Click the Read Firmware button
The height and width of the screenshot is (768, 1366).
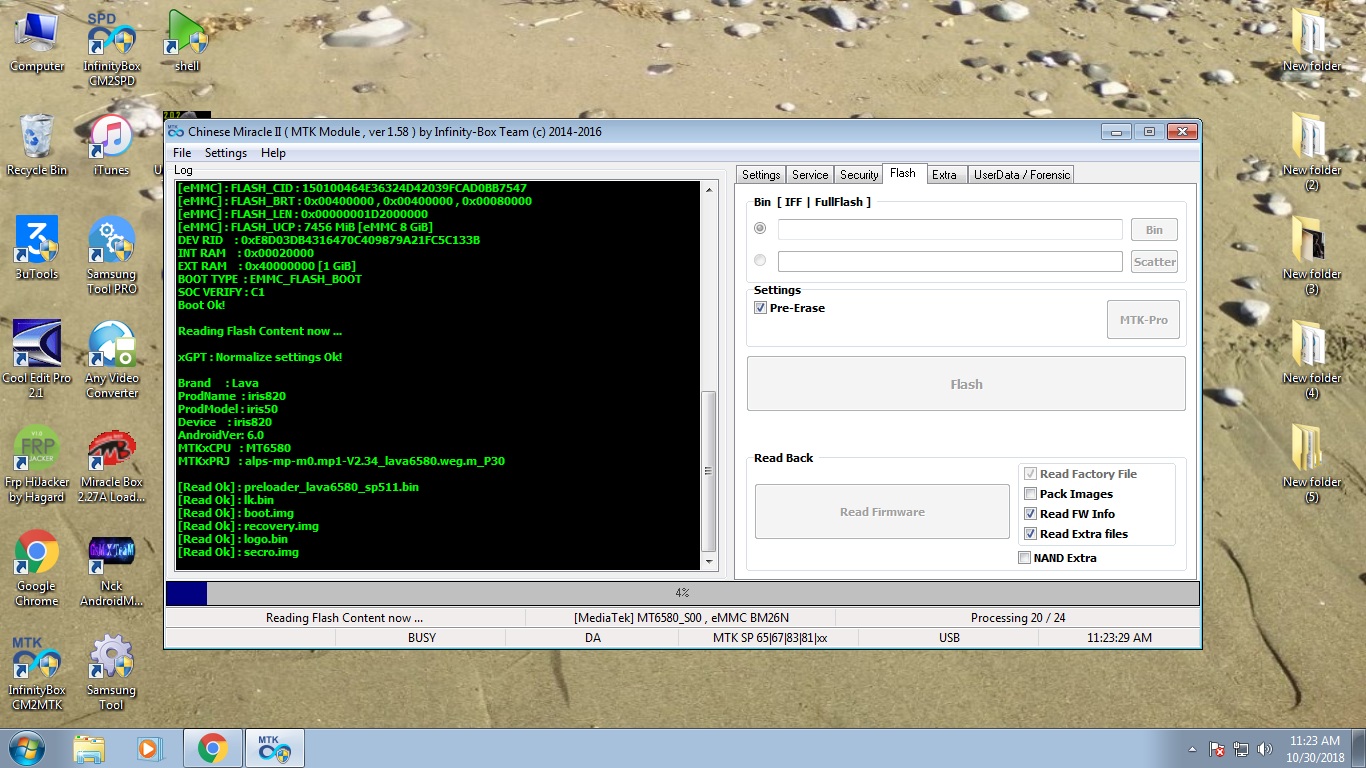pos(882,512)
